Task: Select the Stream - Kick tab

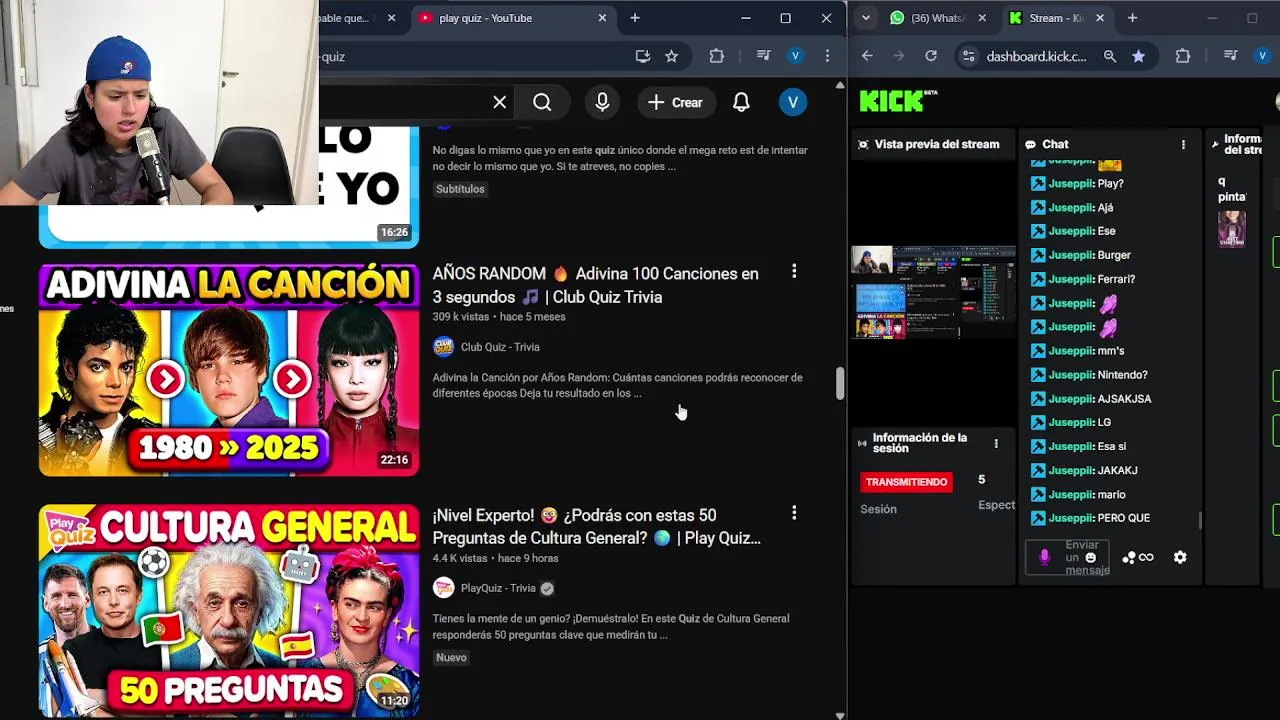Action: [1055, 18]
